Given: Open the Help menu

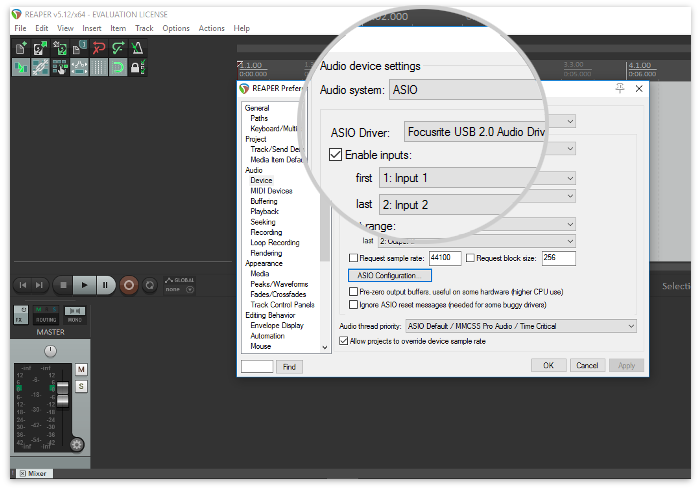Looking at the screenshot, I should [x=242, y=28].
